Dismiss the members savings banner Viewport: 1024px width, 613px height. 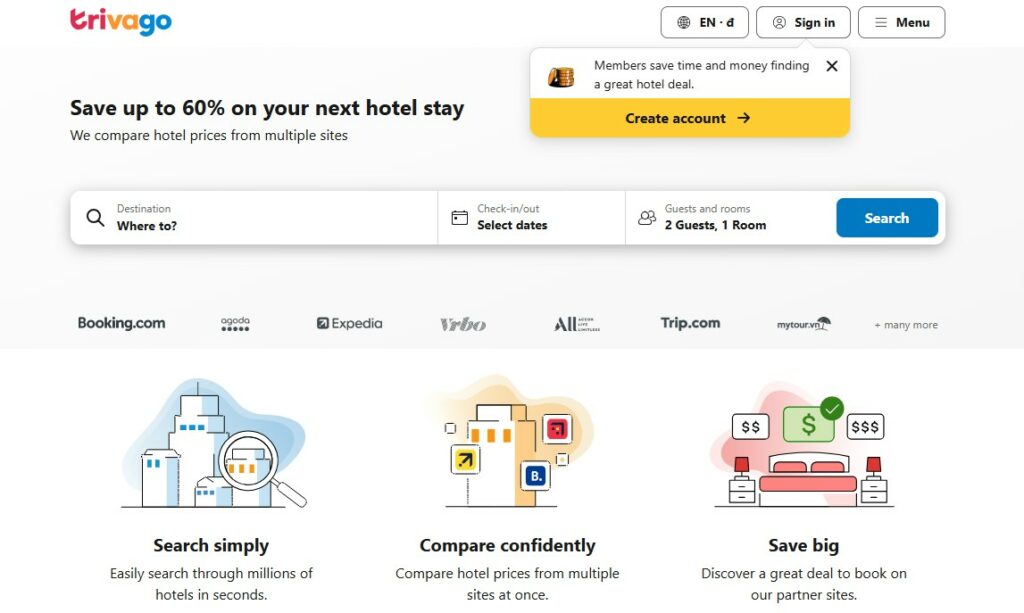831,66
